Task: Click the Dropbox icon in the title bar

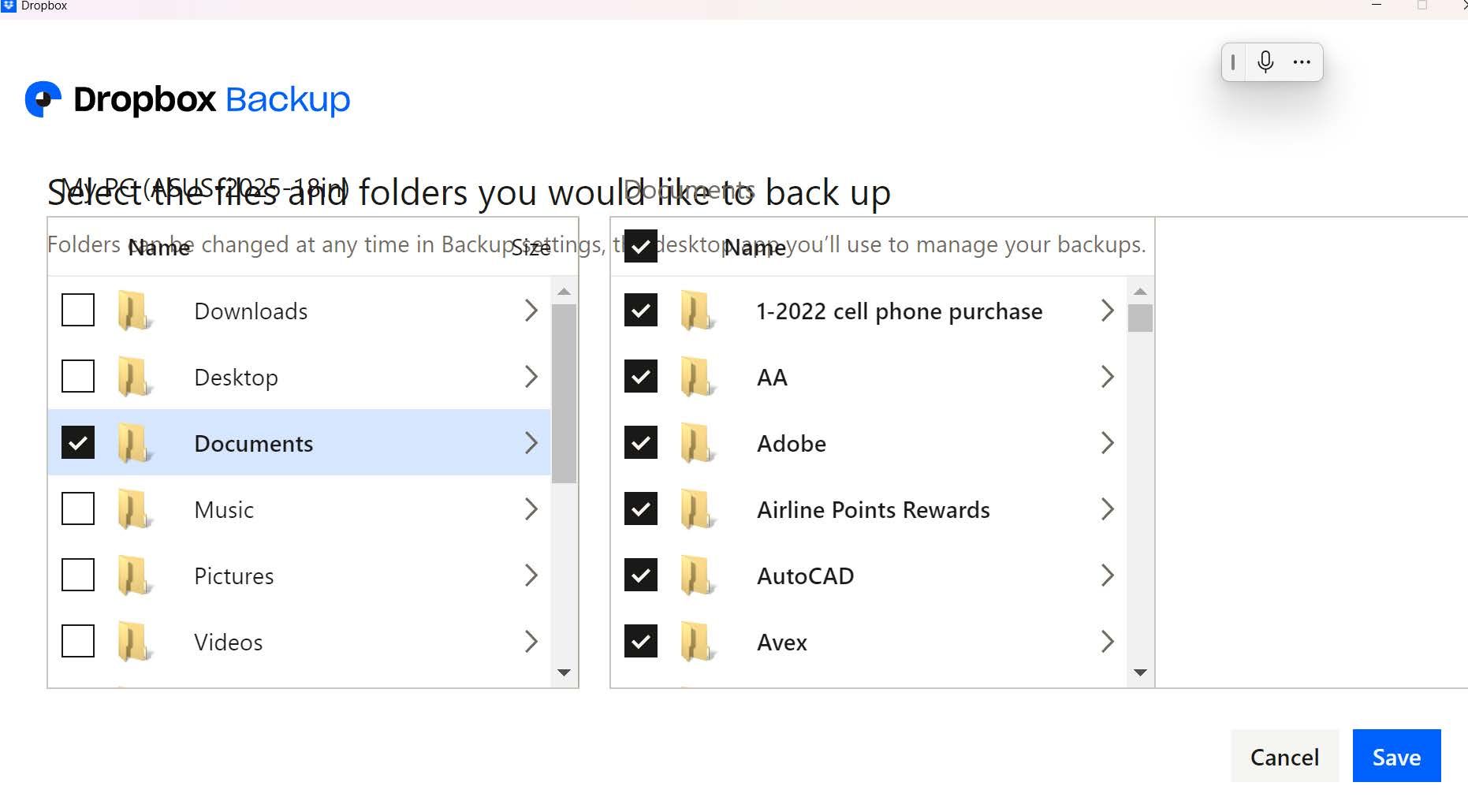Action: point(9,6)
